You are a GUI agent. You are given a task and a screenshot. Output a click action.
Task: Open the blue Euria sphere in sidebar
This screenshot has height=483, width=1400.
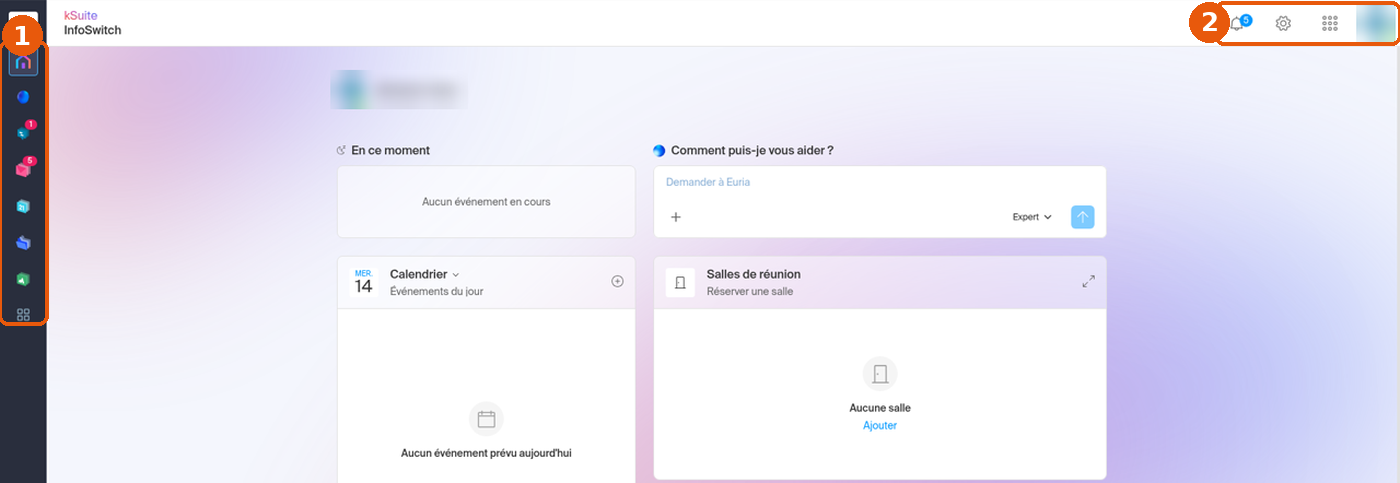(24, 97)
